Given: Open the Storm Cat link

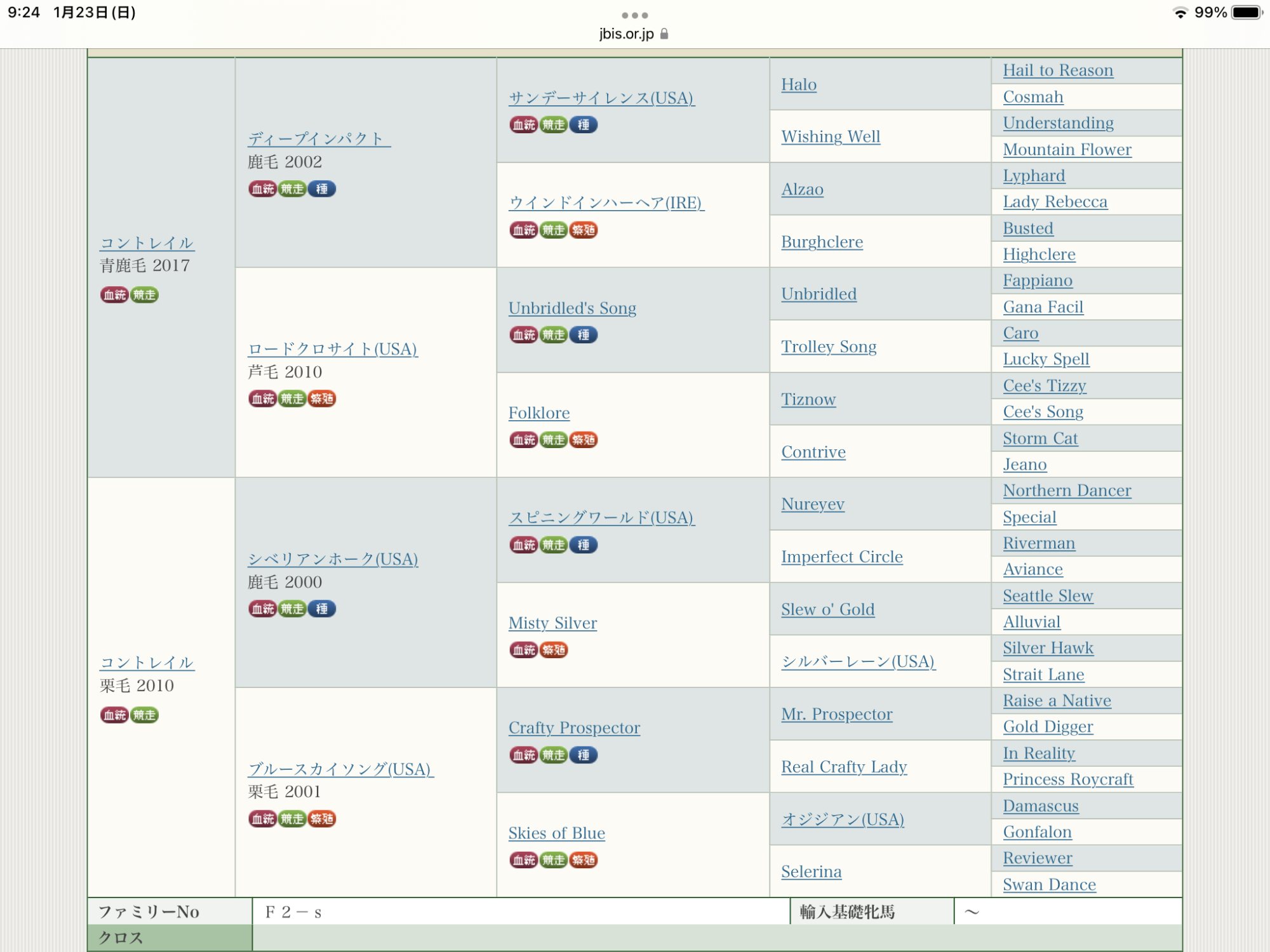Looking at the screenshot, I should click(x=1040, y=438).
